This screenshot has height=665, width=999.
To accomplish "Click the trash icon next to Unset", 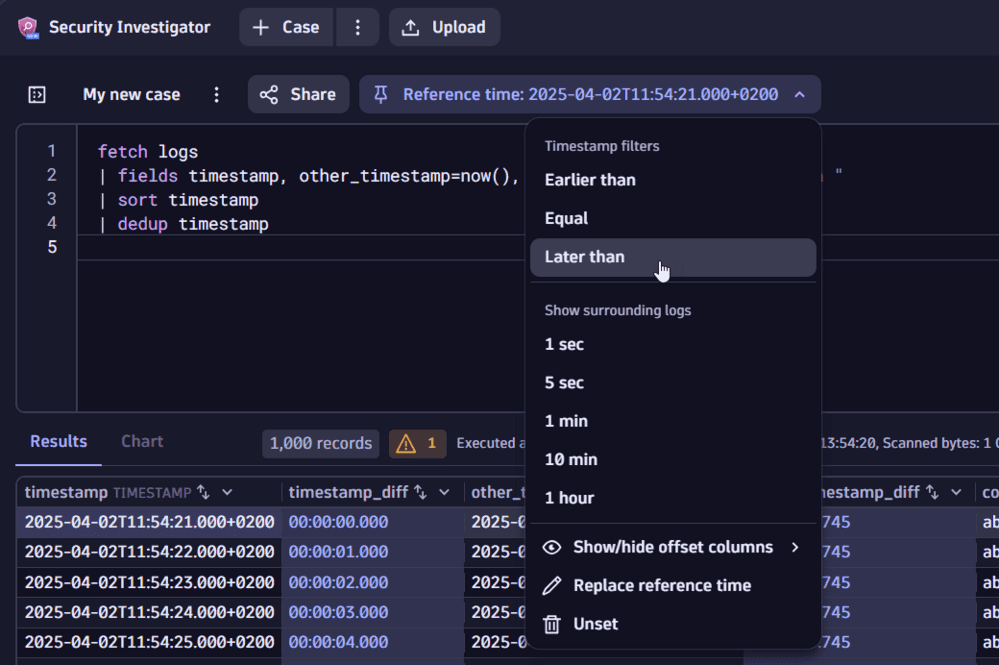I will pyautogui.click(x=551, y=623).
